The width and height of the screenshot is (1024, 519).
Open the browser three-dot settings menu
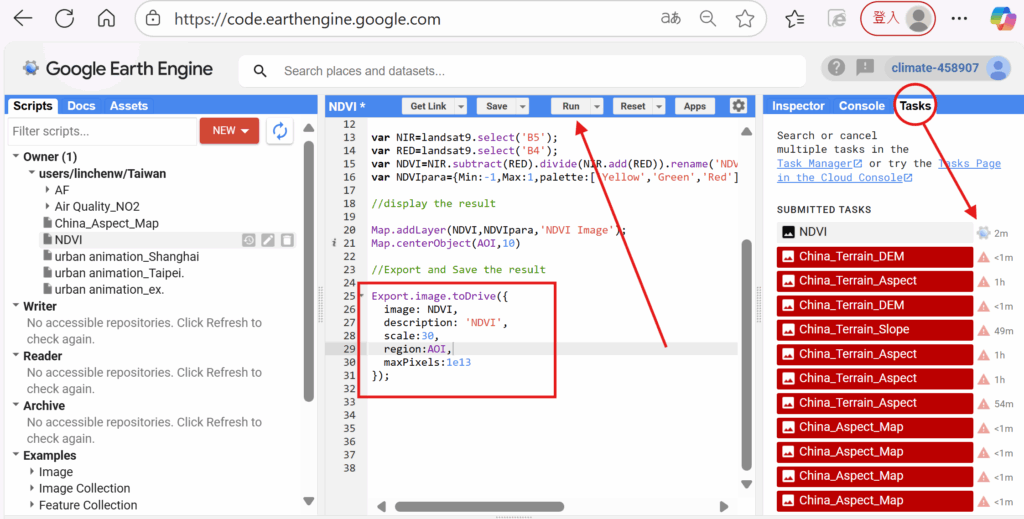(x=959, y=18)
